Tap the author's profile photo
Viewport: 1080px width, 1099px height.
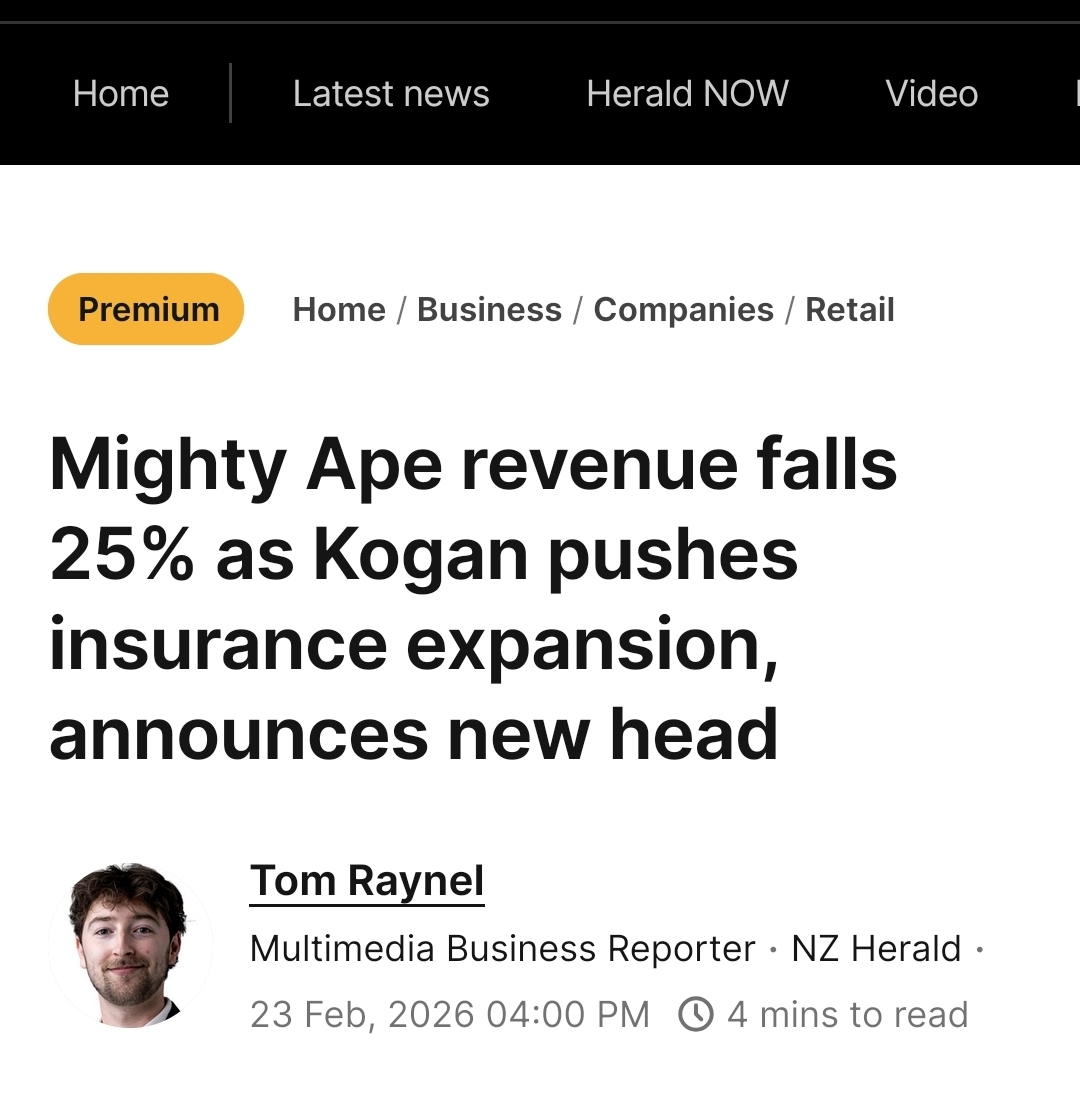pos(129,944)
